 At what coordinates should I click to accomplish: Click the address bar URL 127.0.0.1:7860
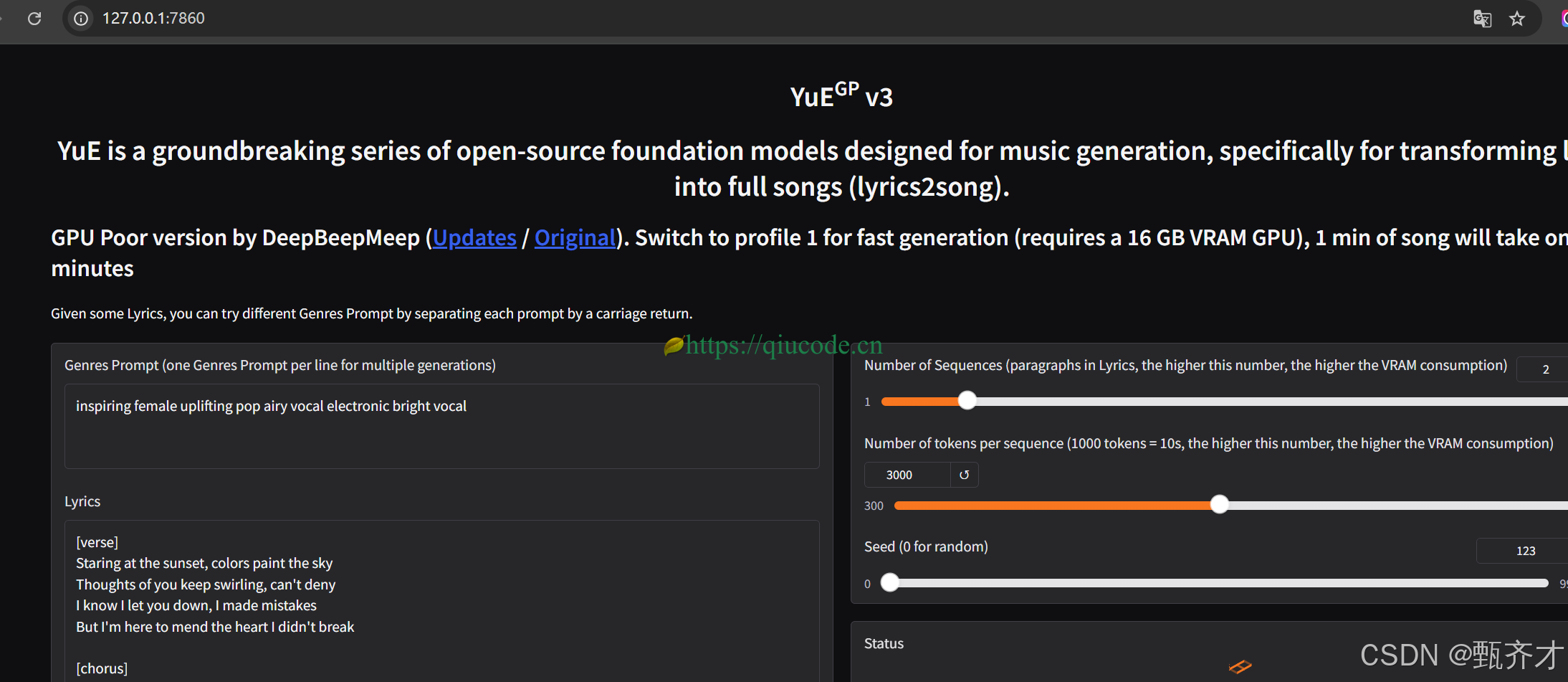coord(153,19)
